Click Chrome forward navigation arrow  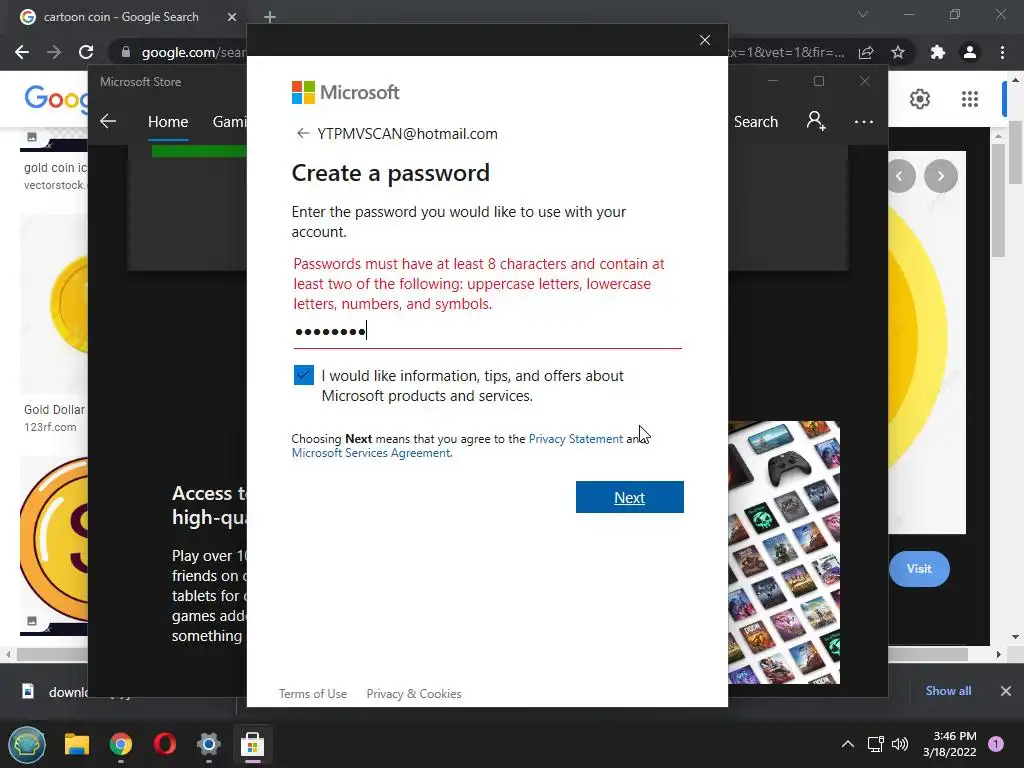[54, 52]
